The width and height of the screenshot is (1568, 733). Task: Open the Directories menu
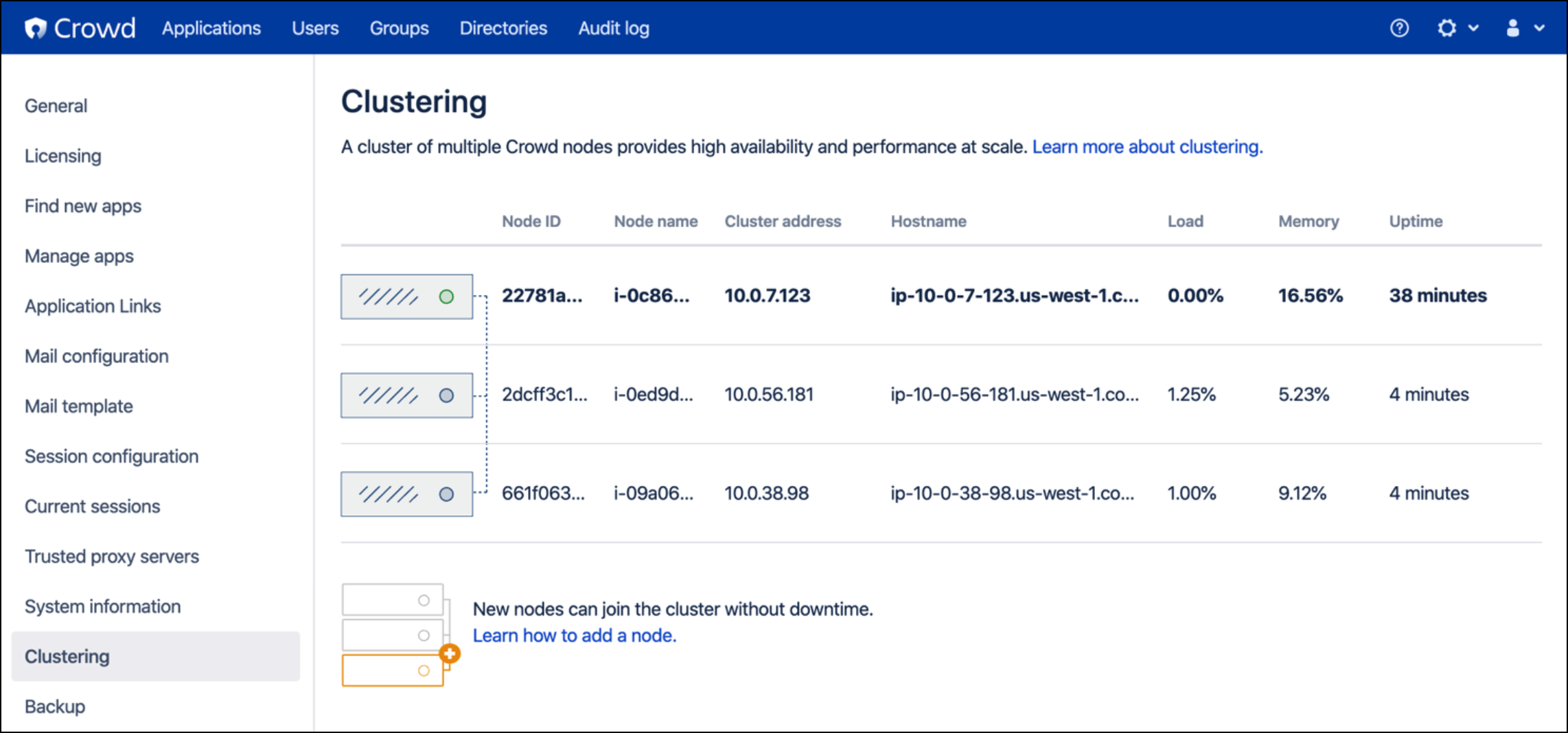point(503,28)
